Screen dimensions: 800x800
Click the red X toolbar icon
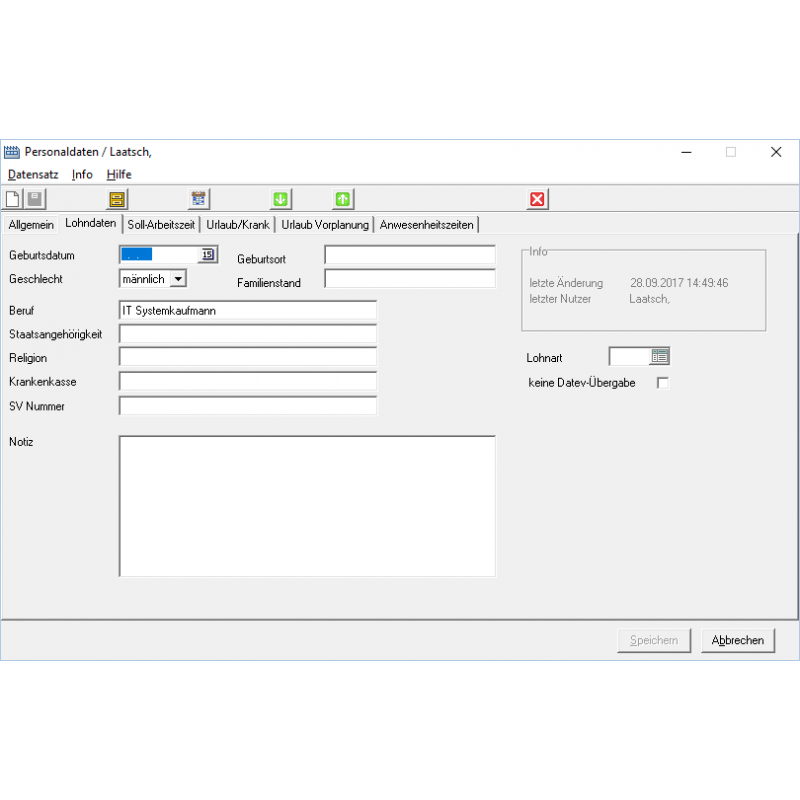pos(538,199)
